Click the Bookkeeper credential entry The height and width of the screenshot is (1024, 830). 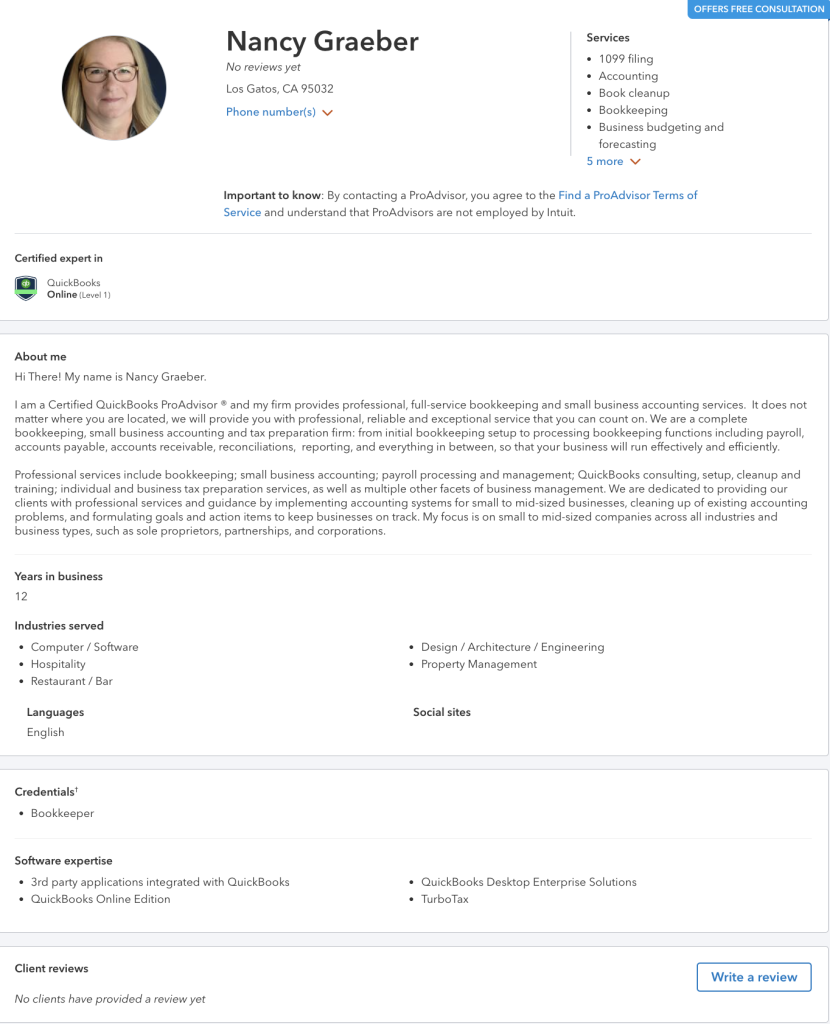[x=62, y=813]
